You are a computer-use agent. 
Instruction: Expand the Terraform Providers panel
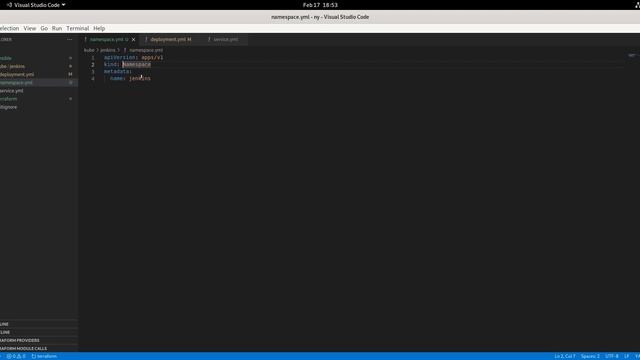click(39, 340)
